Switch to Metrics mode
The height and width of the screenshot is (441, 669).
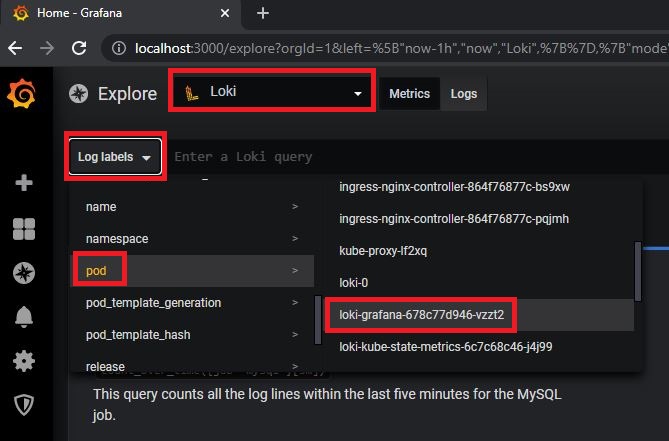click(410, 93)
